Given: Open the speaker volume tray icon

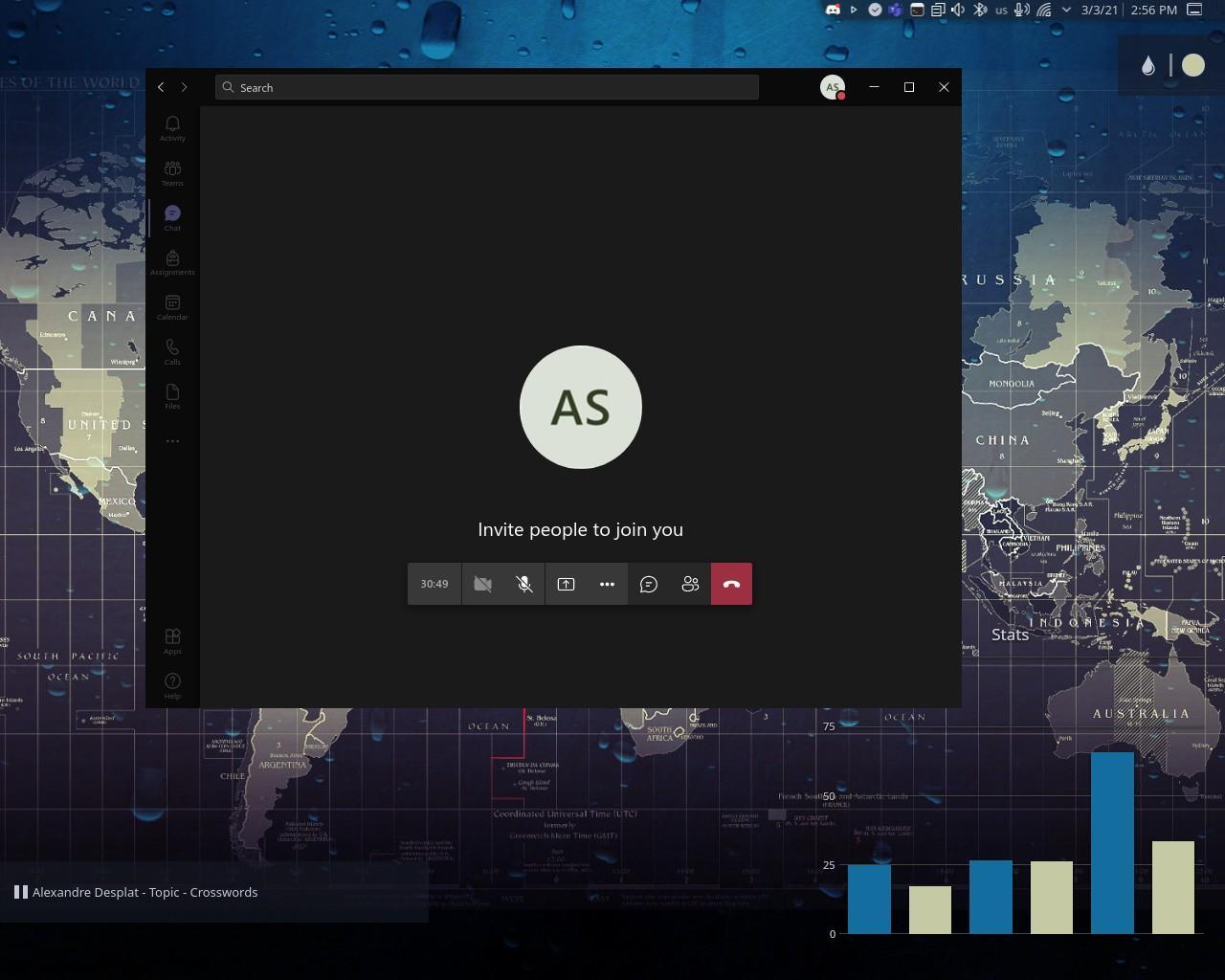Looking at the screenshot, I should tap(959, 10).
